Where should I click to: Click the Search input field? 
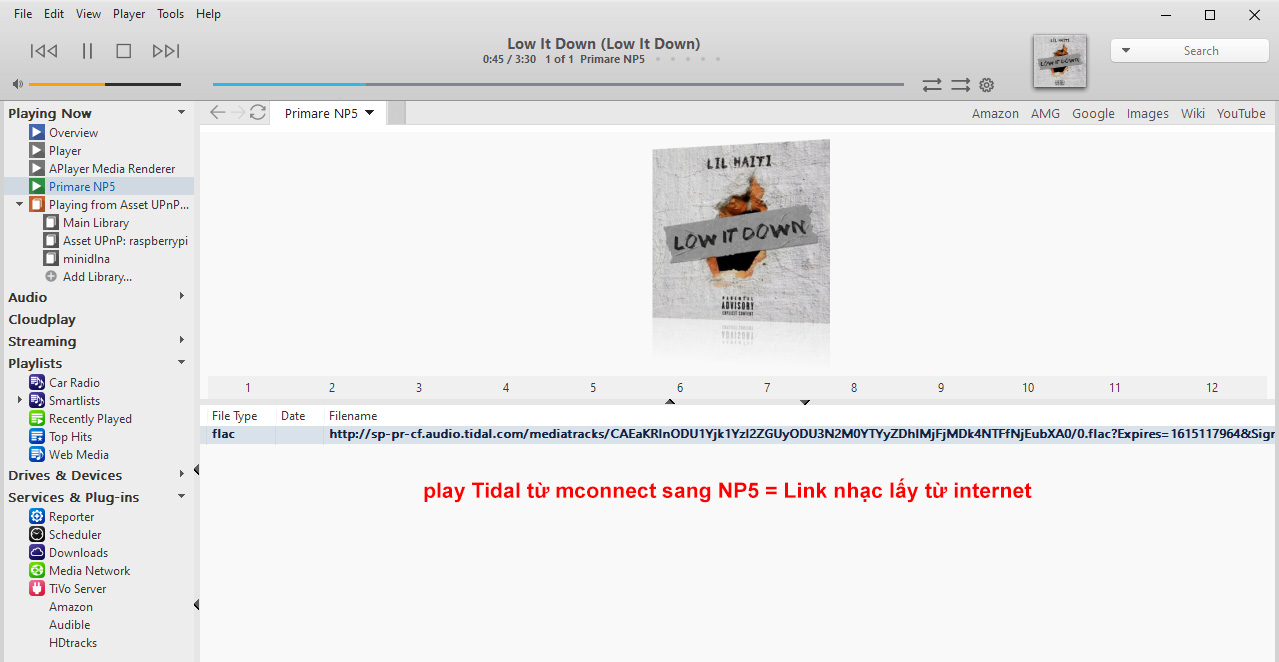pos(1200,51)
